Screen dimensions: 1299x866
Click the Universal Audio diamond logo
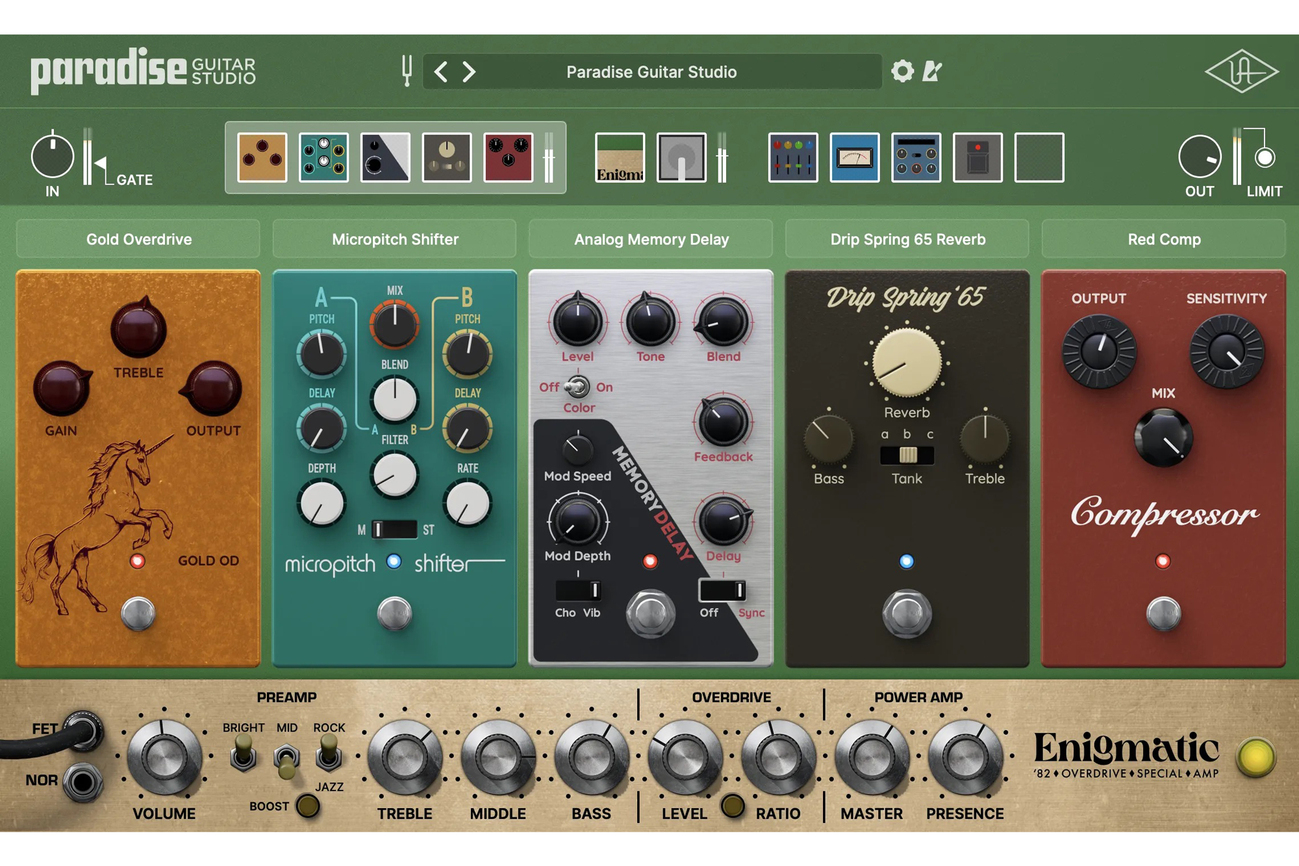point(1241,72)
